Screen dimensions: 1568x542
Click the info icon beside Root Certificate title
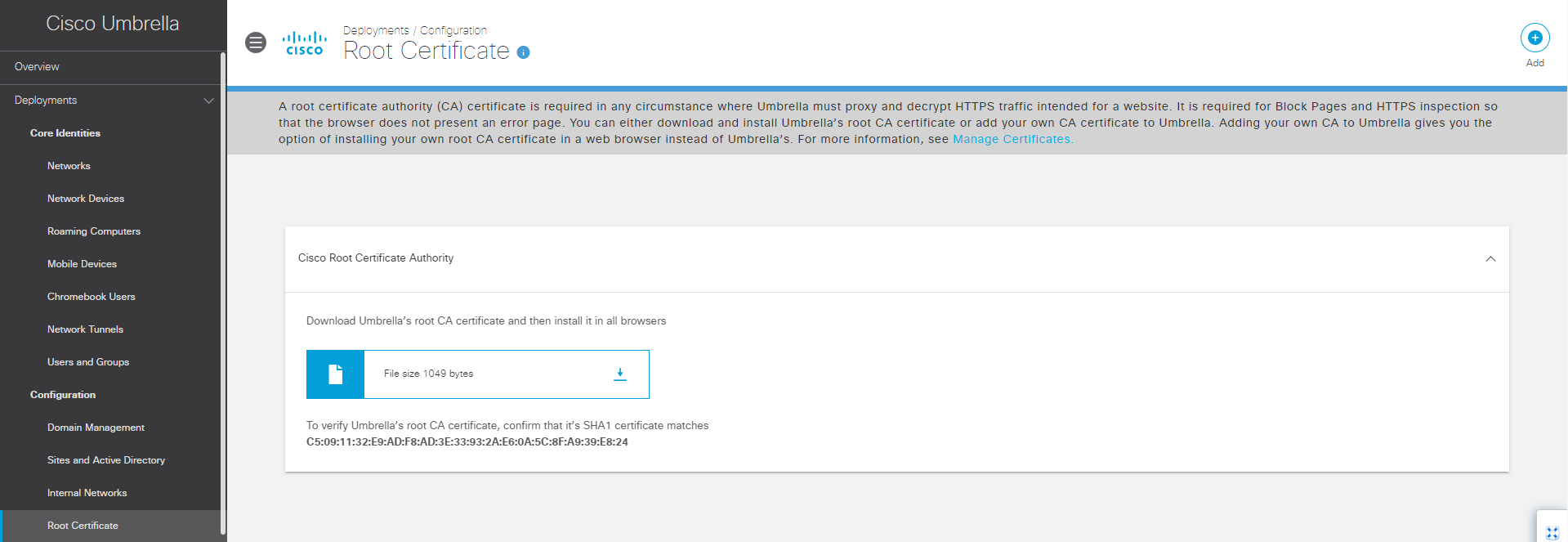pos(524,52)
